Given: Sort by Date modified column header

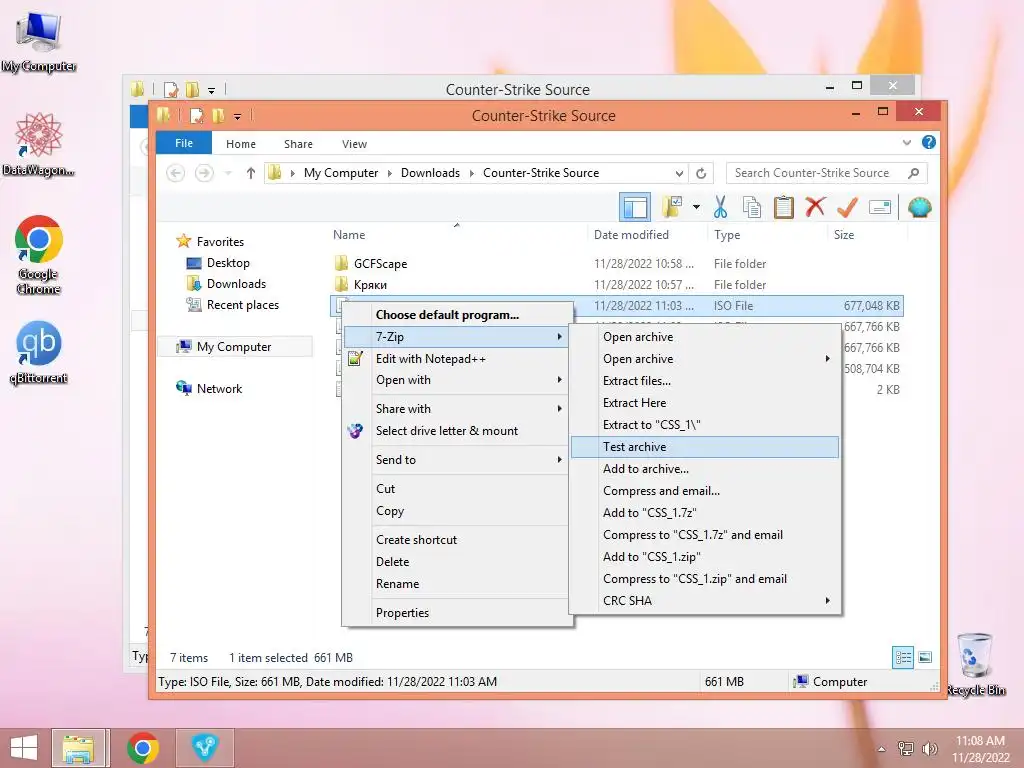Looking at the screenshot, I should point(631,234).
